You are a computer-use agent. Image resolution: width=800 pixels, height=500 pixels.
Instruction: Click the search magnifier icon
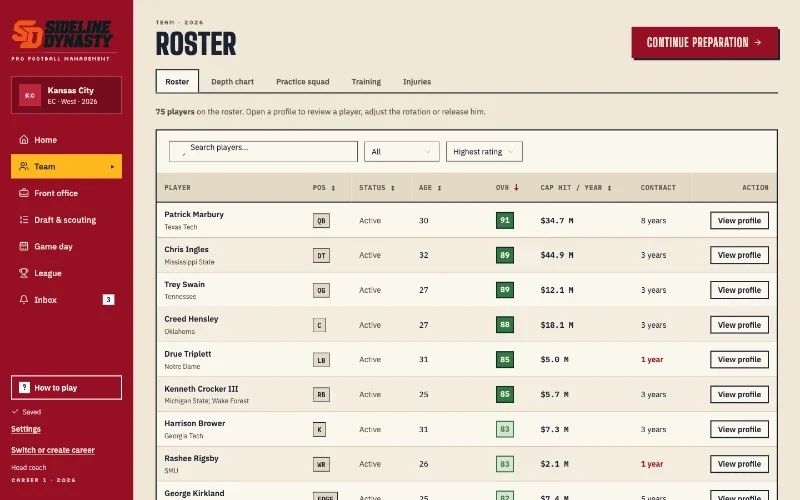coord(183,152)
